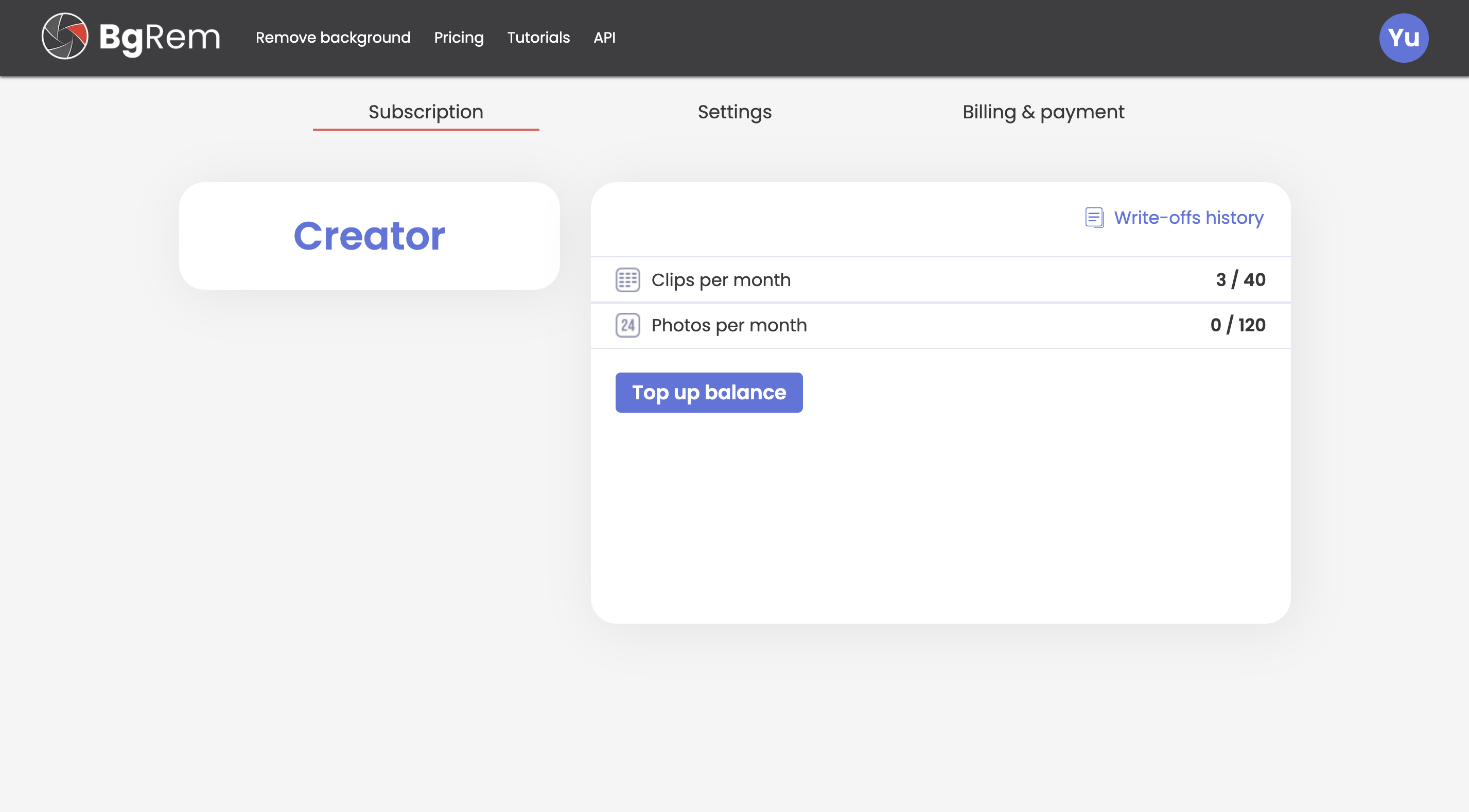Open the Write-offs history link
This screenshot has width=1469, height=812.
click(x=1188, y=217)
